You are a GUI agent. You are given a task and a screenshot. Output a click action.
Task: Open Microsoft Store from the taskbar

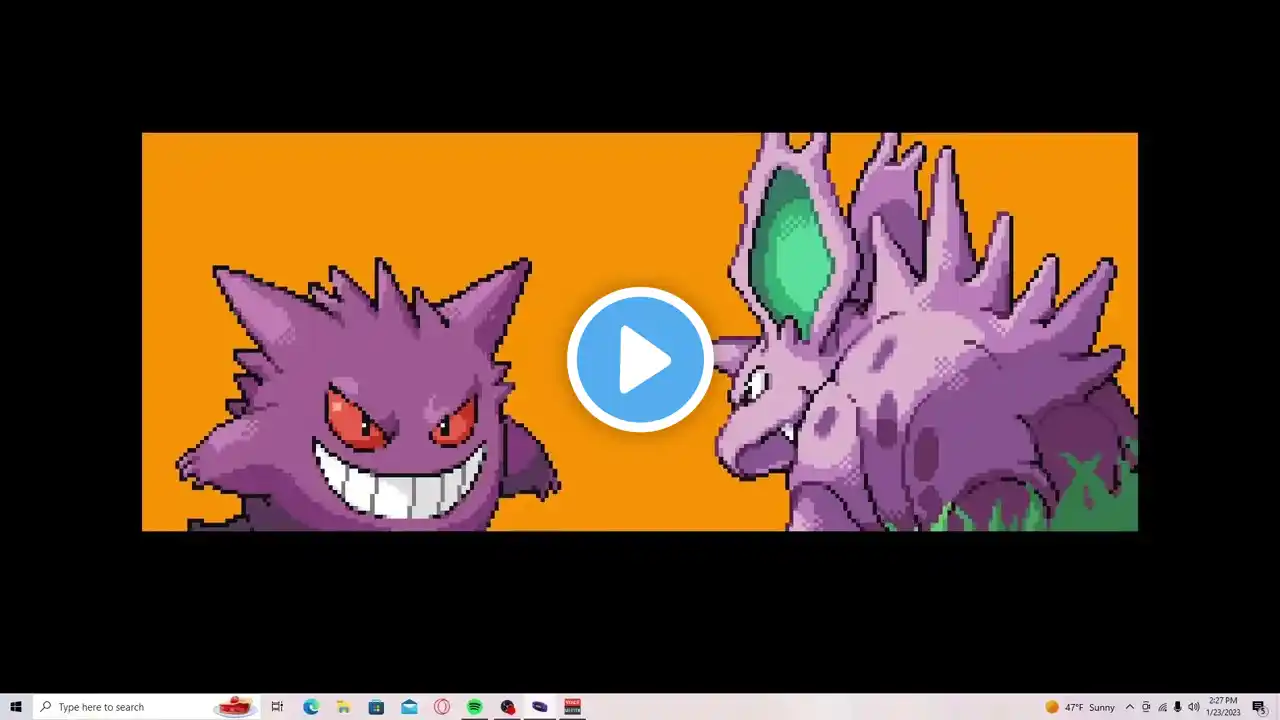click(x=376, y=707)
